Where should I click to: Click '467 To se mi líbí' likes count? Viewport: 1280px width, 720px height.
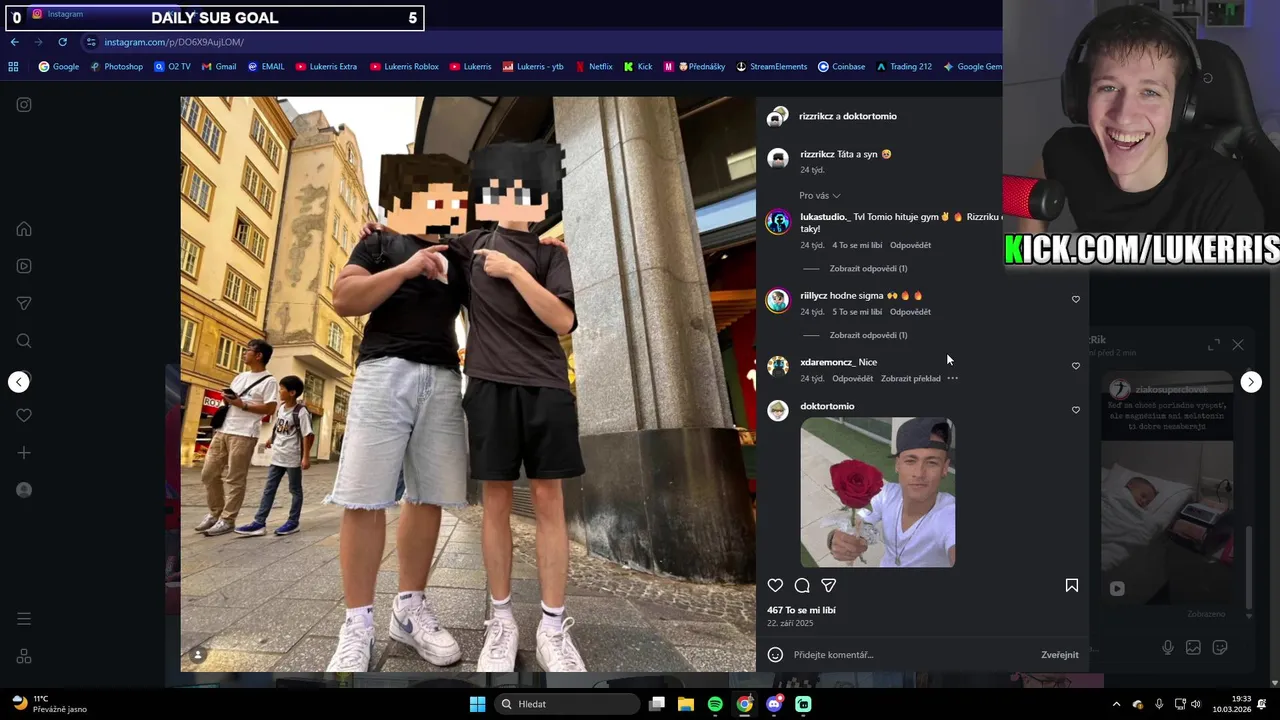click(x=801, y=610)
